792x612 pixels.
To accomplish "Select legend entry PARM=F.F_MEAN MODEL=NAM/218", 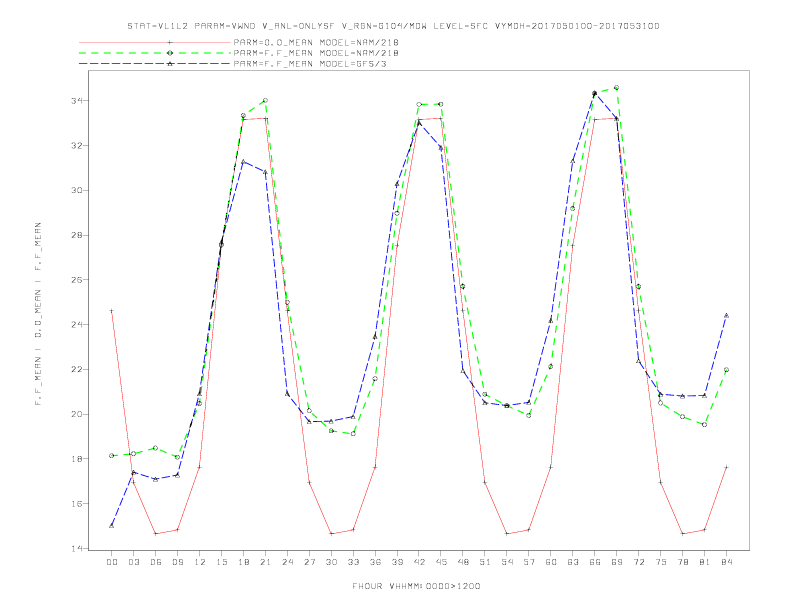I will pyautogui.click(x=316, y=53).
